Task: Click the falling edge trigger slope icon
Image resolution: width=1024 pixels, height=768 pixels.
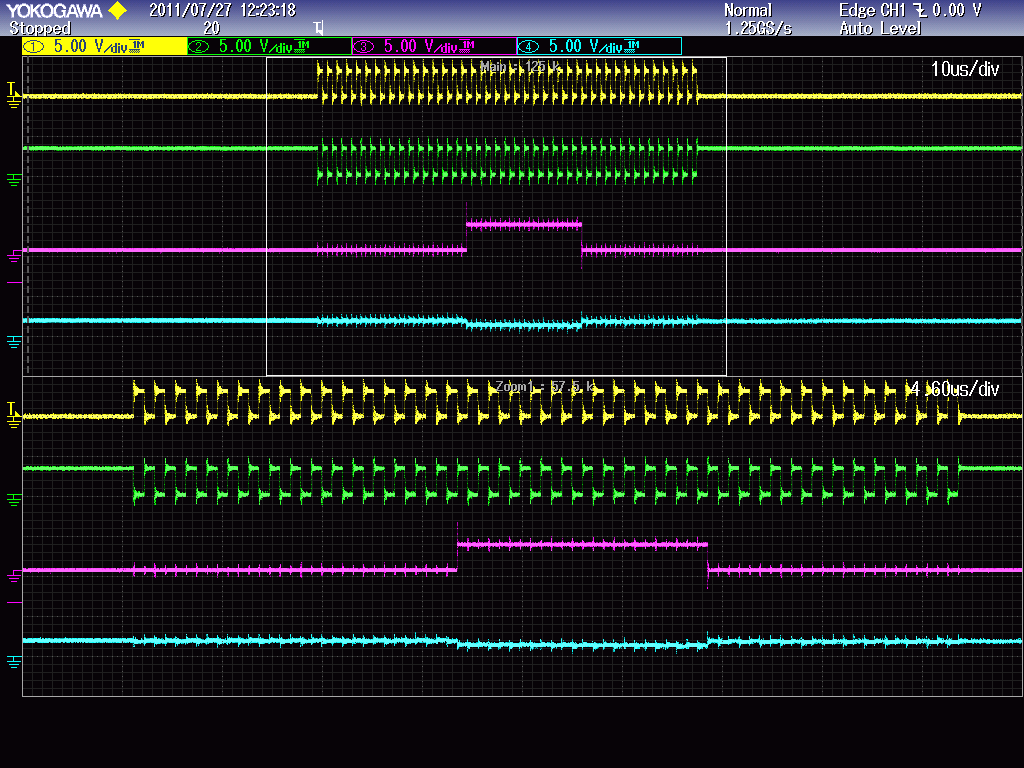Action: click(920, 10)
